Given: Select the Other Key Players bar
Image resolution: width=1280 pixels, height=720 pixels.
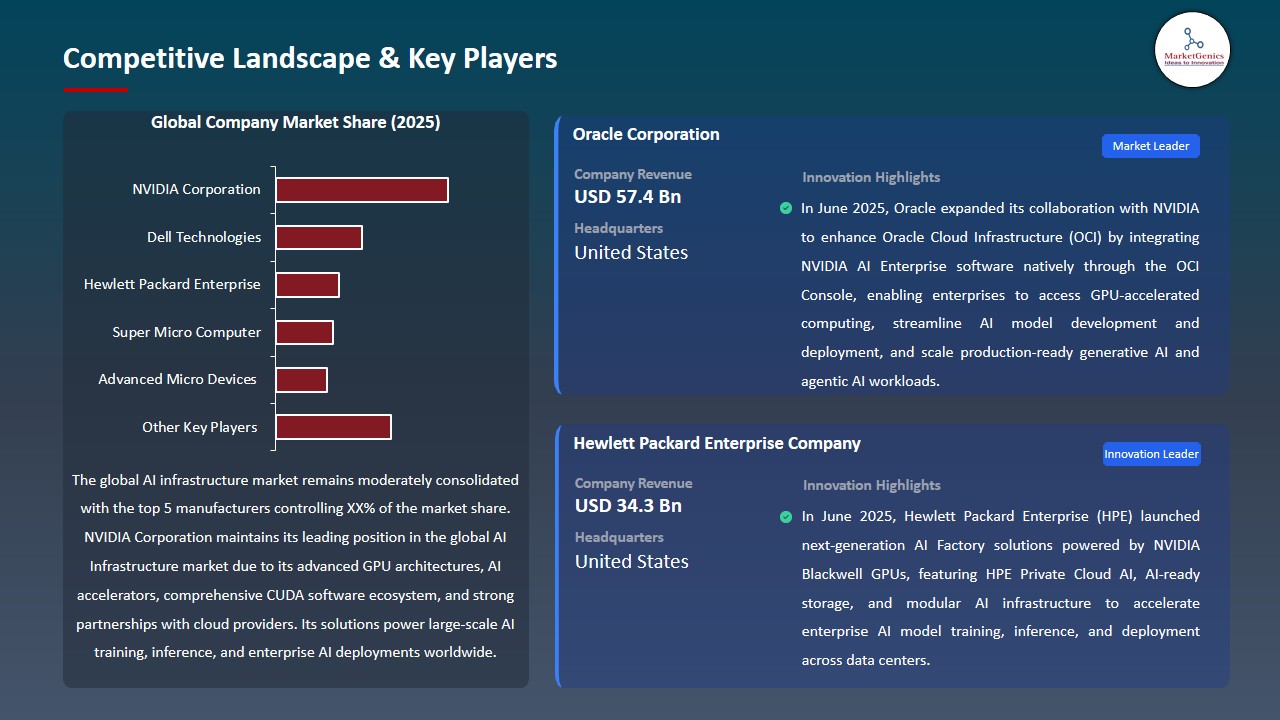Looking at the screenshot, I should click(x=334, y=427).
